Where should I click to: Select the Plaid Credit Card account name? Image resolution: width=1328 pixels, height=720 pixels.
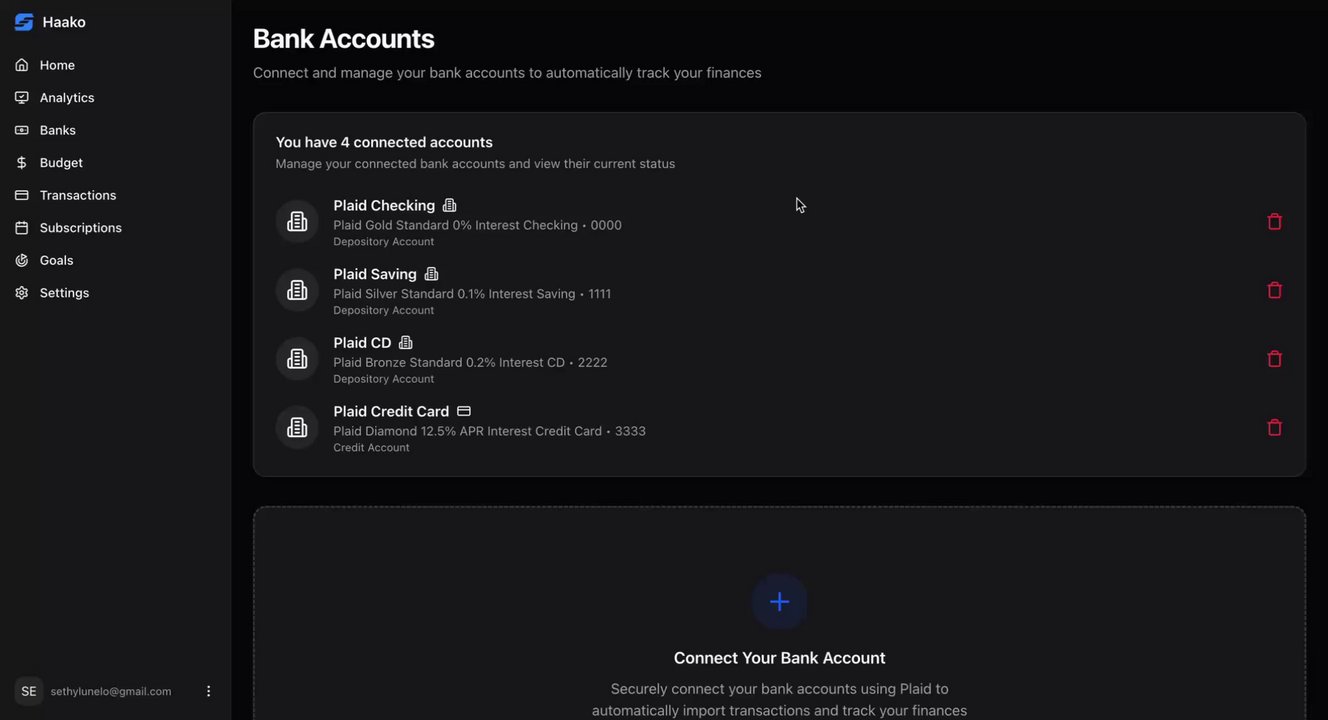coord(391,411)
